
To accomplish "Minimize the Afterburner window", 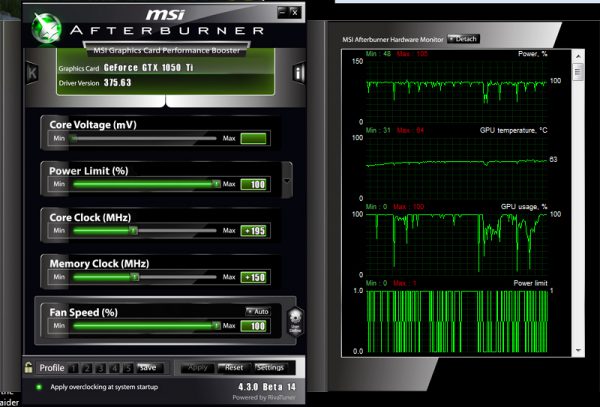I will 282,12.
